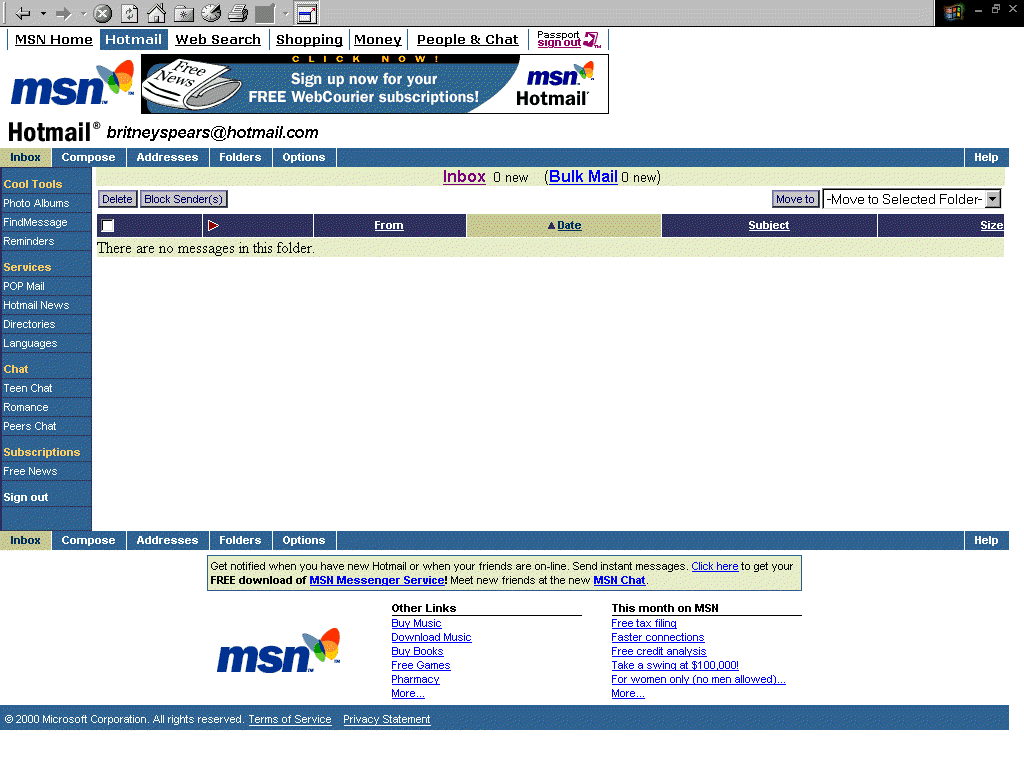Sort messages by the Date column
Image resolution: width=1024 pixels, height=768 pixels.
point(569,226)
